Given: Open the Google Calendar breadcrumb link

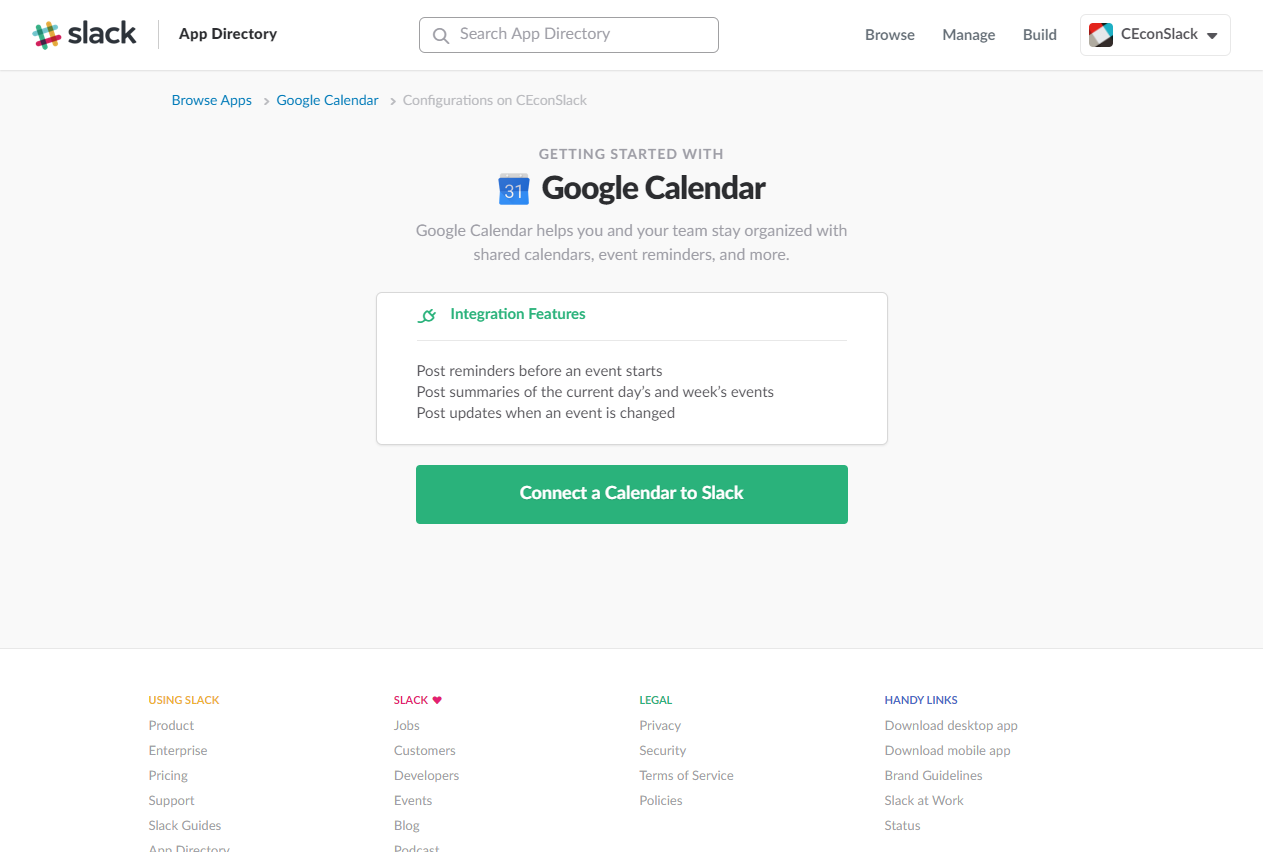Looking at the screenshot, I should [x=328, y=100].
